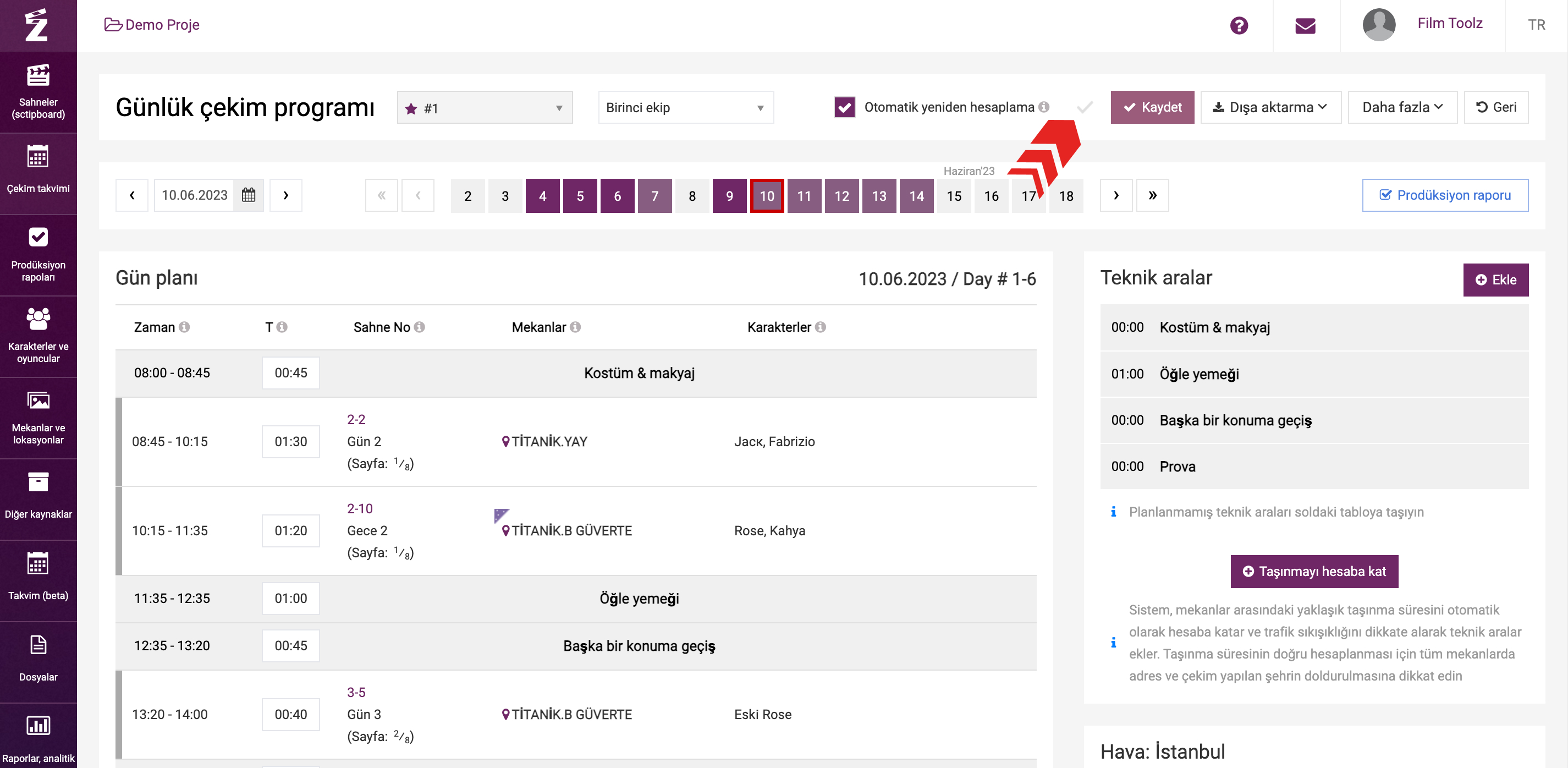Click the Geri button

point(1495,107)
